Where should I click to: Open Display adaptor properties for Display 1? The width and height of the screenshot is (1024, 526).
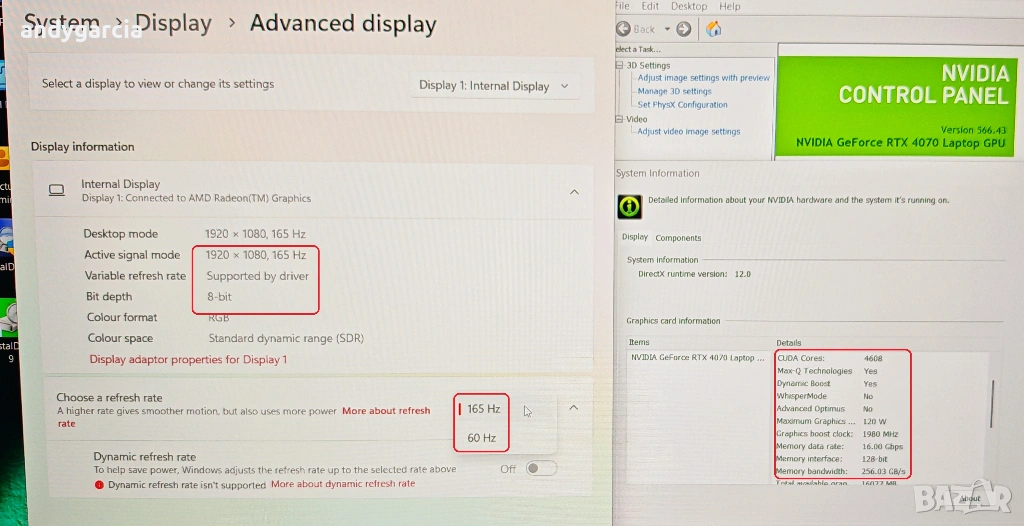pyautogui.click(x=188, y=359)
